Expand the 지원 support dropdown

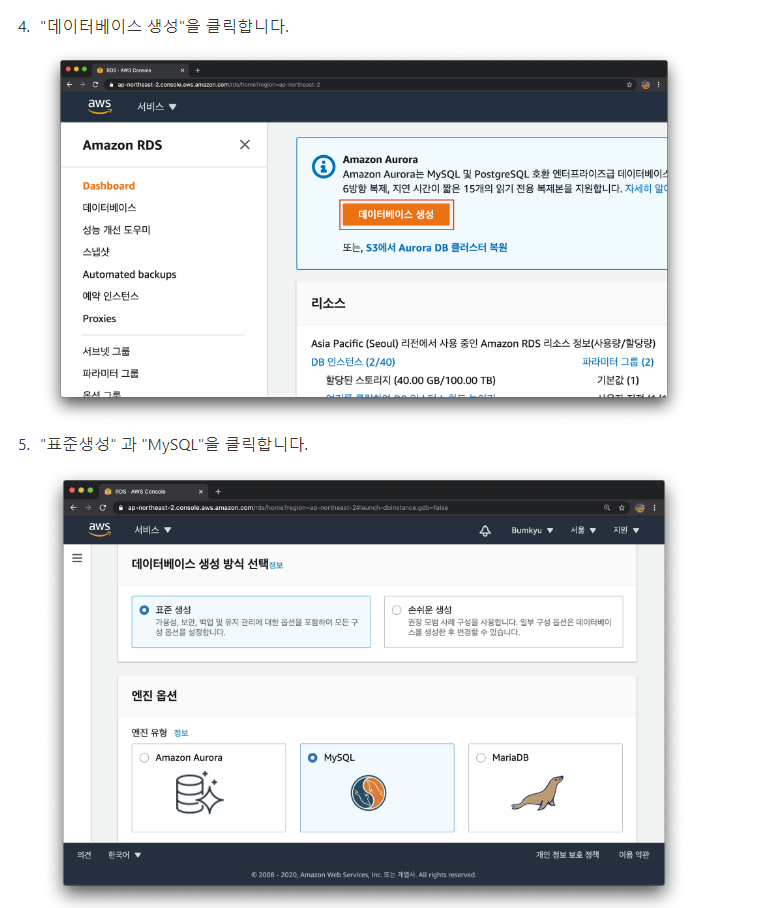pyautogui.click(x=626, y=530)
